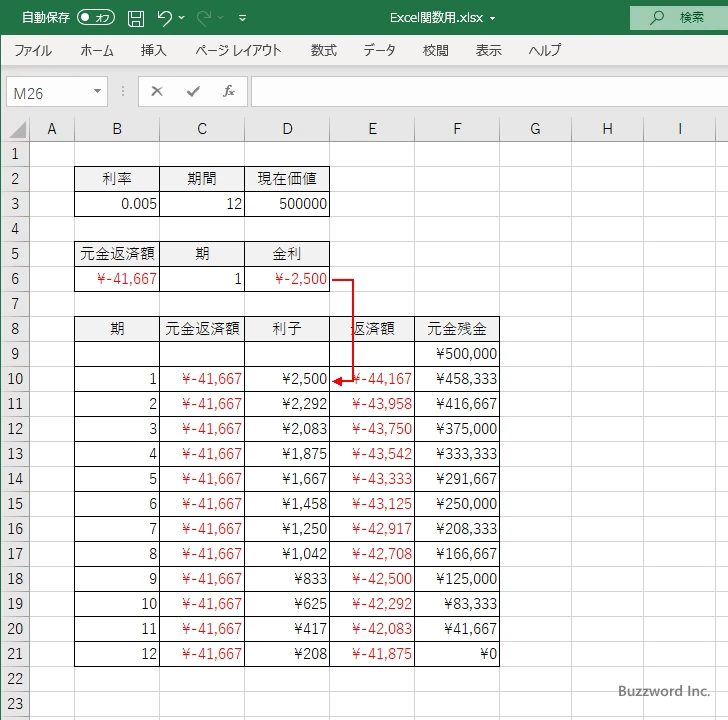This screenshot has height=720, width=728.
Task: Select cell with 期間 value 12 in row 3
Action: coord(202,204)
